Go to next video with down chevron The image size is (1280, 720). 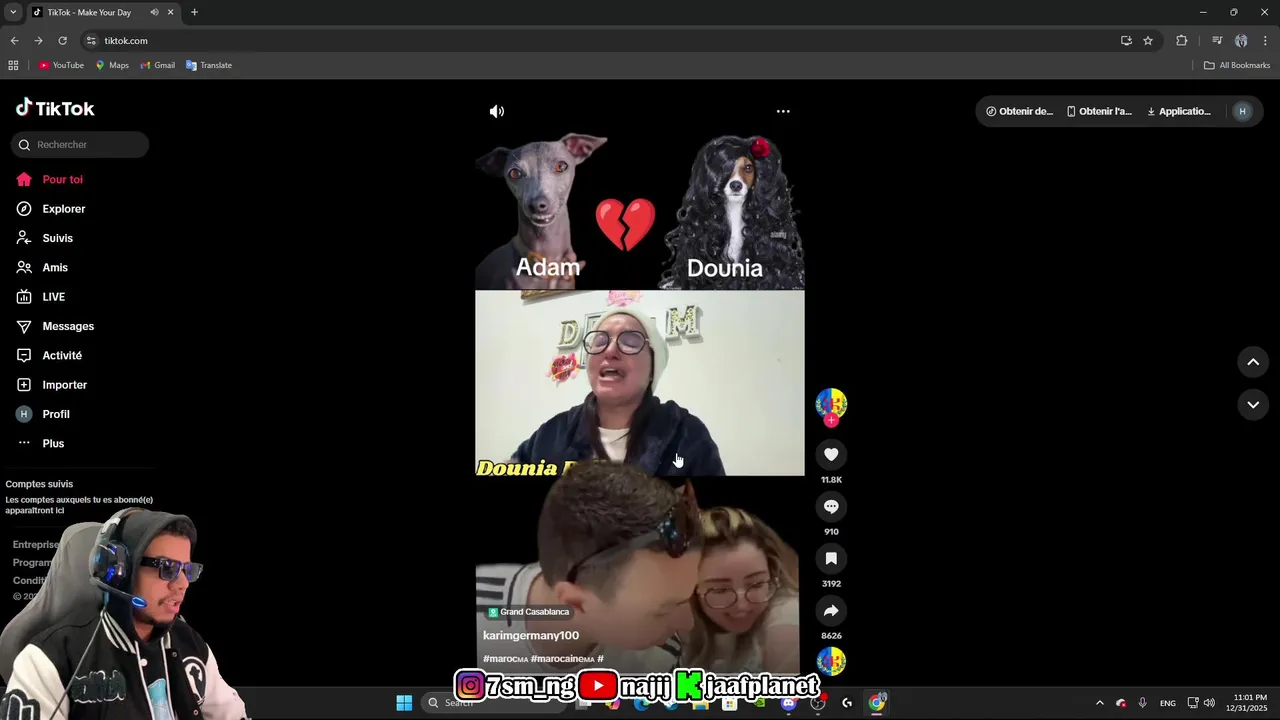1253,405
